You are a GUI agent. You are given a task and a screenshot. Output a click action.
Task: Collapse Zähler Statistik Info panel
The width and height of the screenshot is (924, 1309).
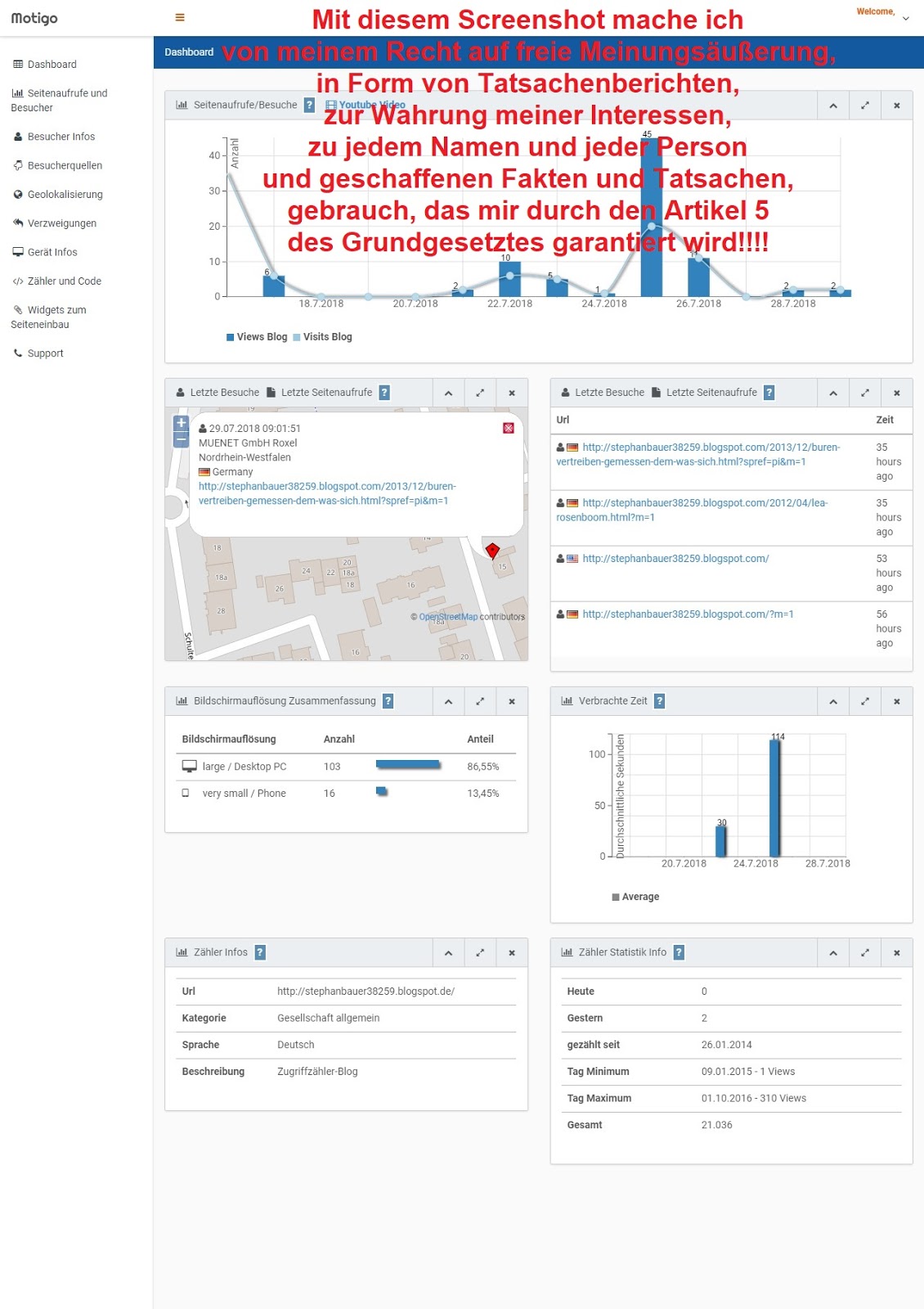833,952
